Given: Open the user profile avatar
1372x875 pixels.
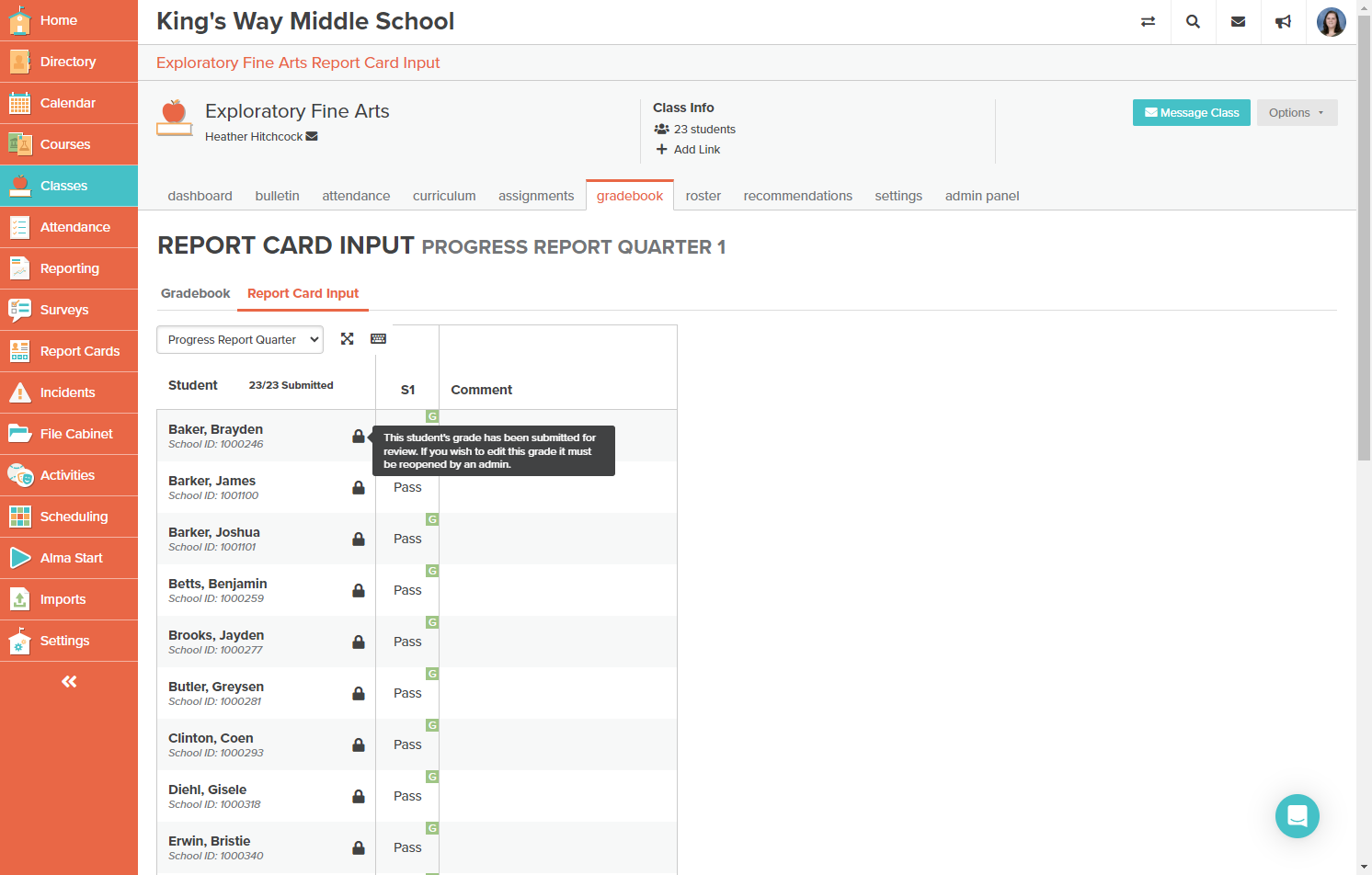Looking at the screenshot, I should point(1331,21).
